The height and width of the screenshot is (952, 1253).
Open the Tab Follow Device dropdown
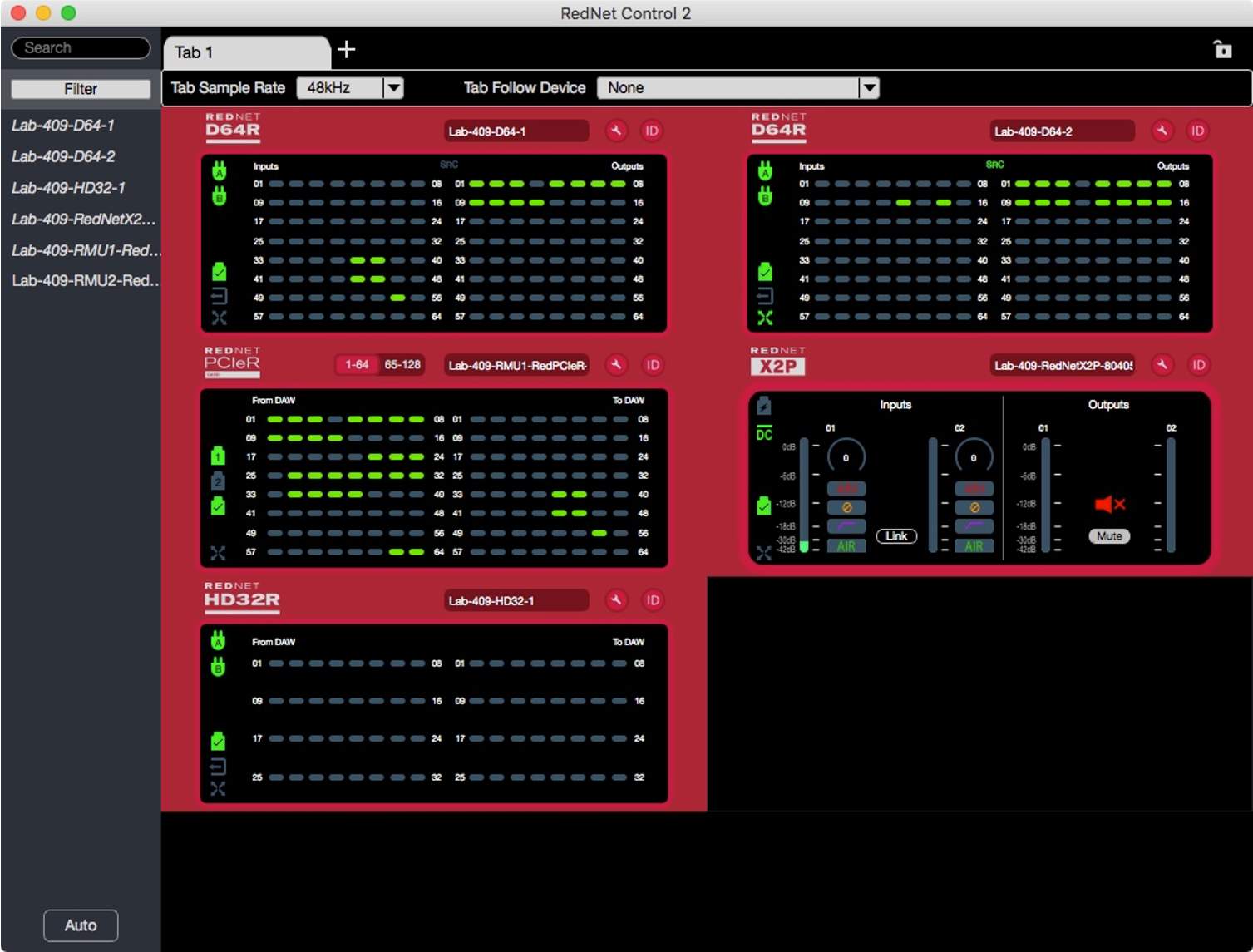coord(868,87)
